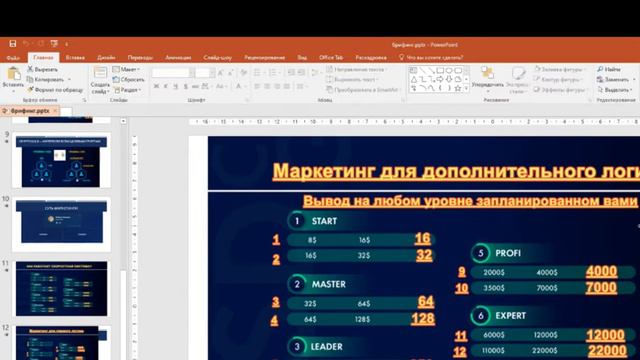Switch to the Вставка tab
640x360 pixels.
click(x=75, y=58)
